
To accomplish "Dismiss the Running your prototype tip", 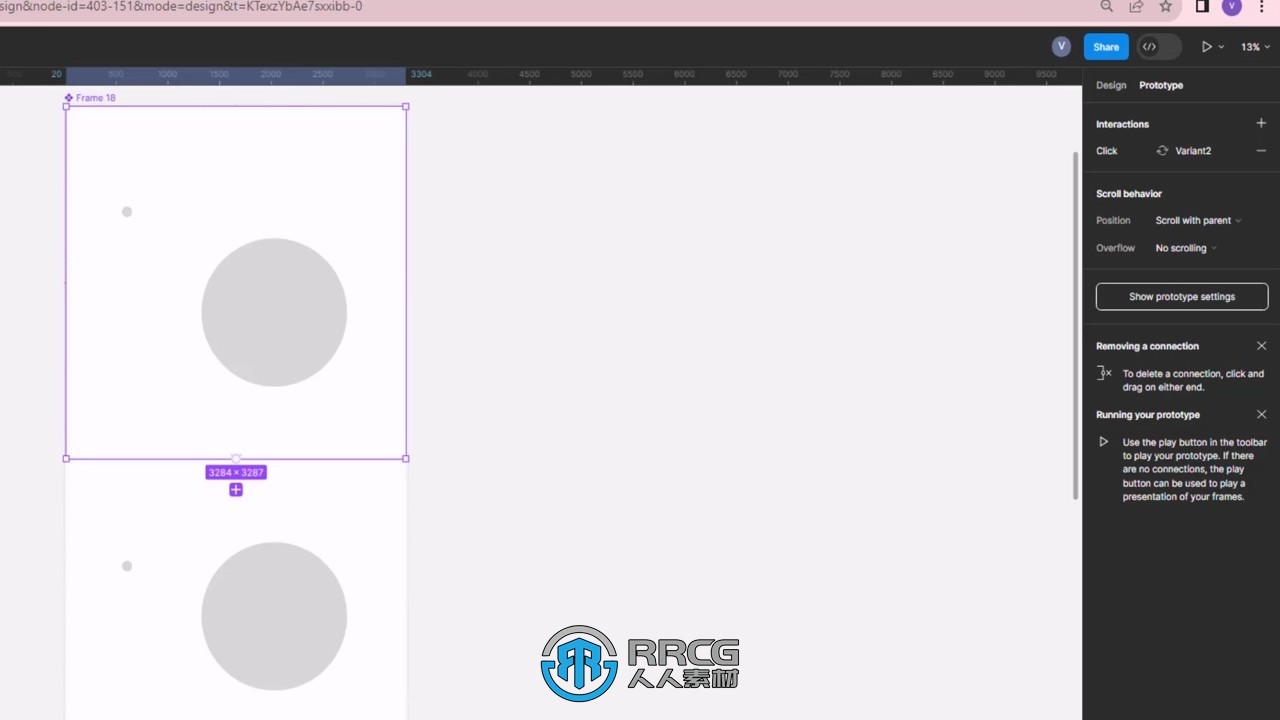I will point(1261,414).
